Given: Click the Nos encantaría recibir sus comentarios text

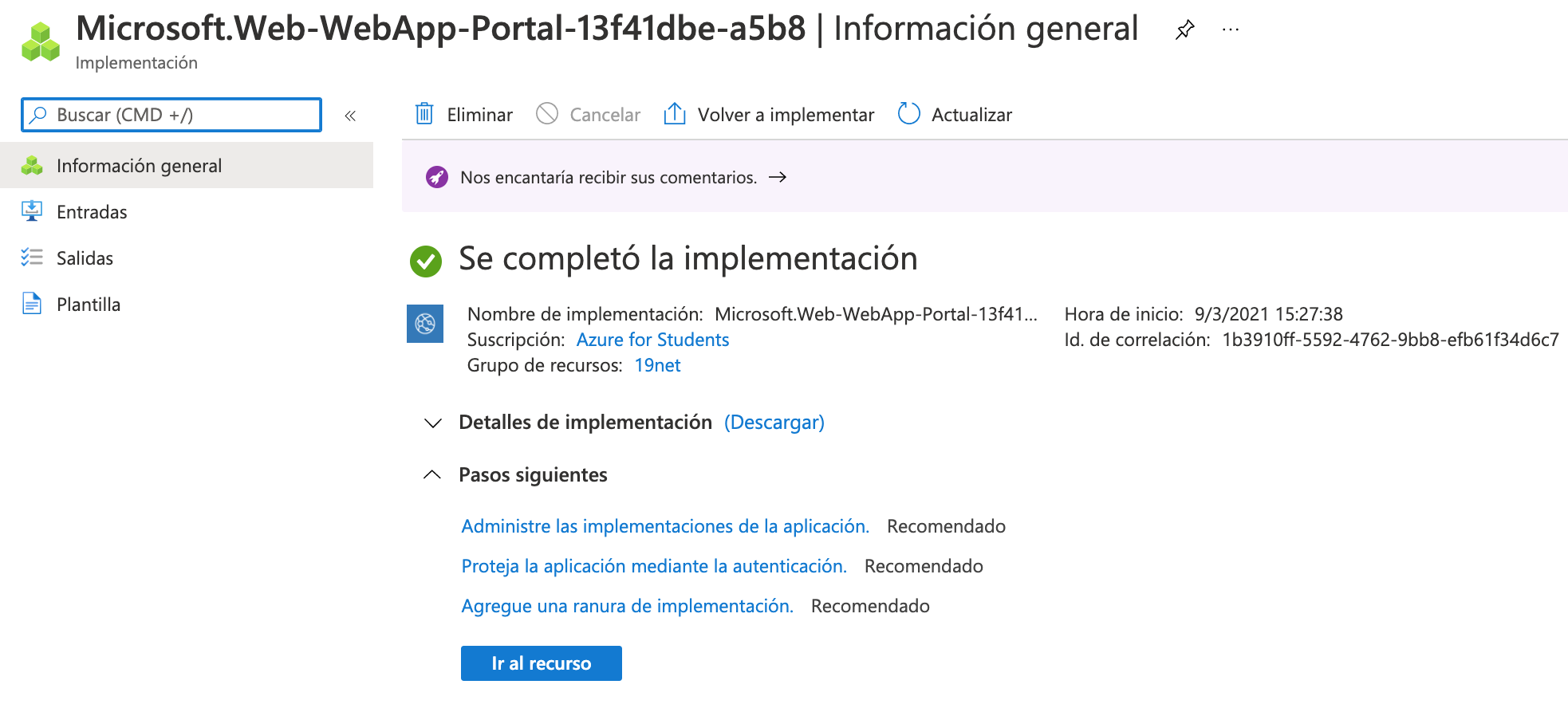Looking at the screenshot, I should (609, 177).
